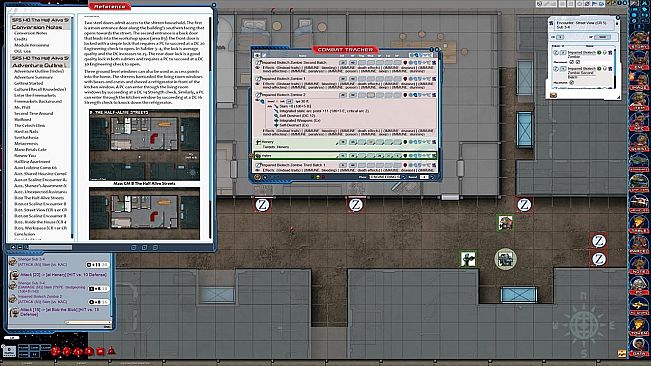The height and width of the screenshot is (366, 651).
Task: Click the link icon on Impaired Biotech Zombie 1 row
Action: click(x=434, y=78)
